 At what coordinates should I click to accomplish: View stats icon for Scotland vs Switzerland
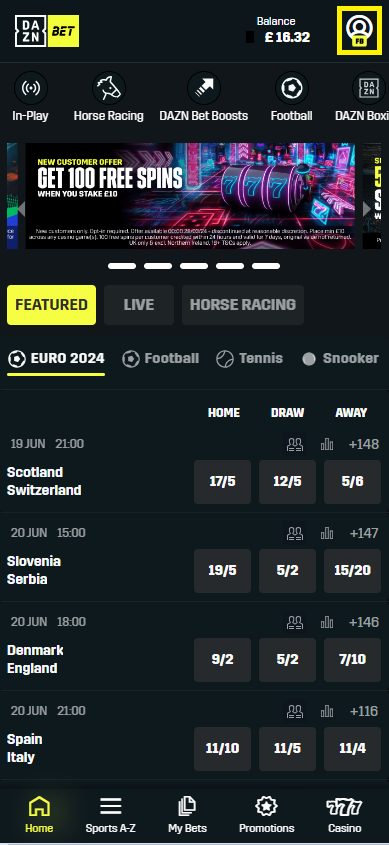(327, 445)
